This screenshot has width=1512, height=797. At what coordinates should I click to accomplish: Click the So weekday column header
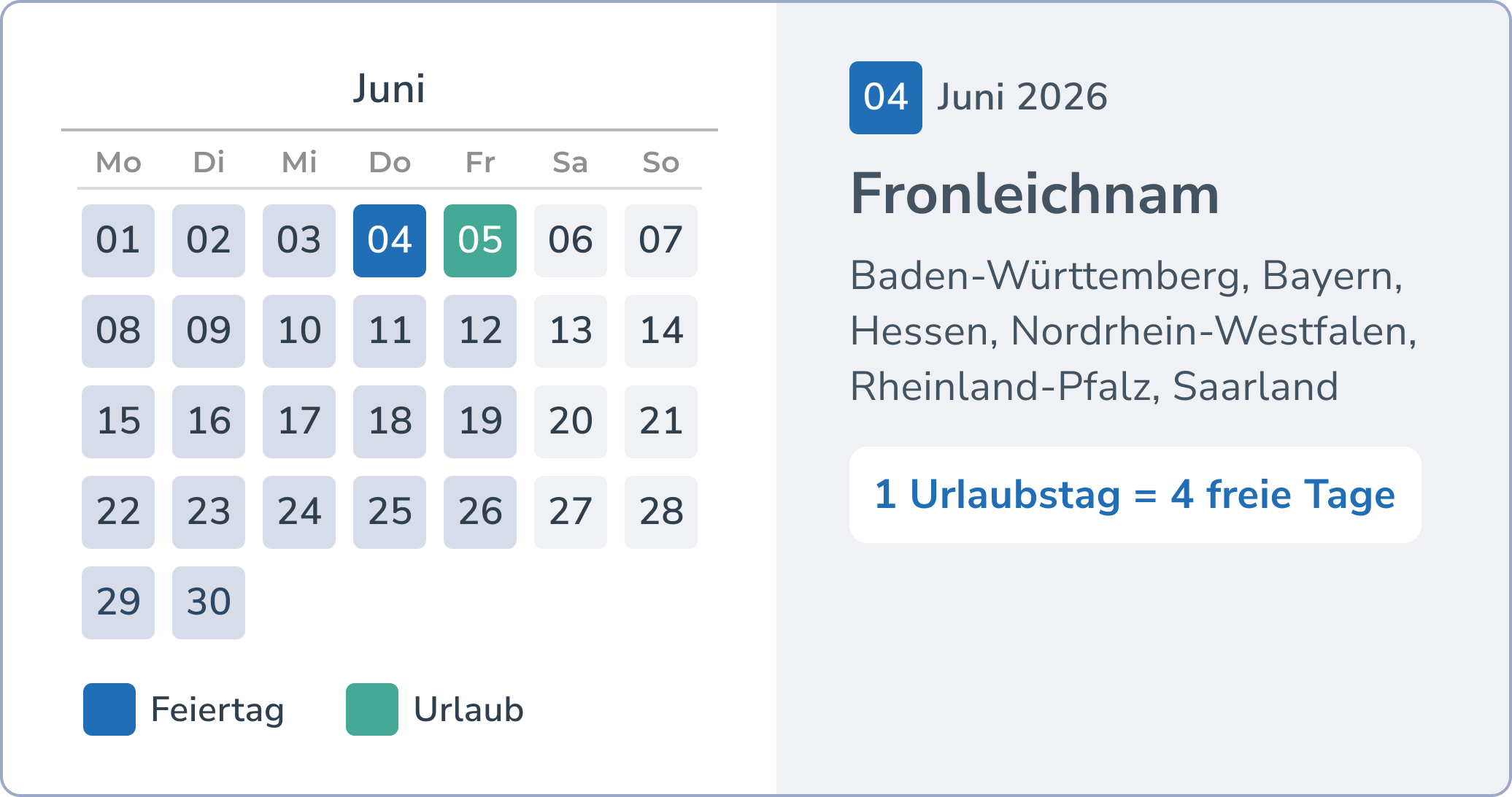click(660, 163)
